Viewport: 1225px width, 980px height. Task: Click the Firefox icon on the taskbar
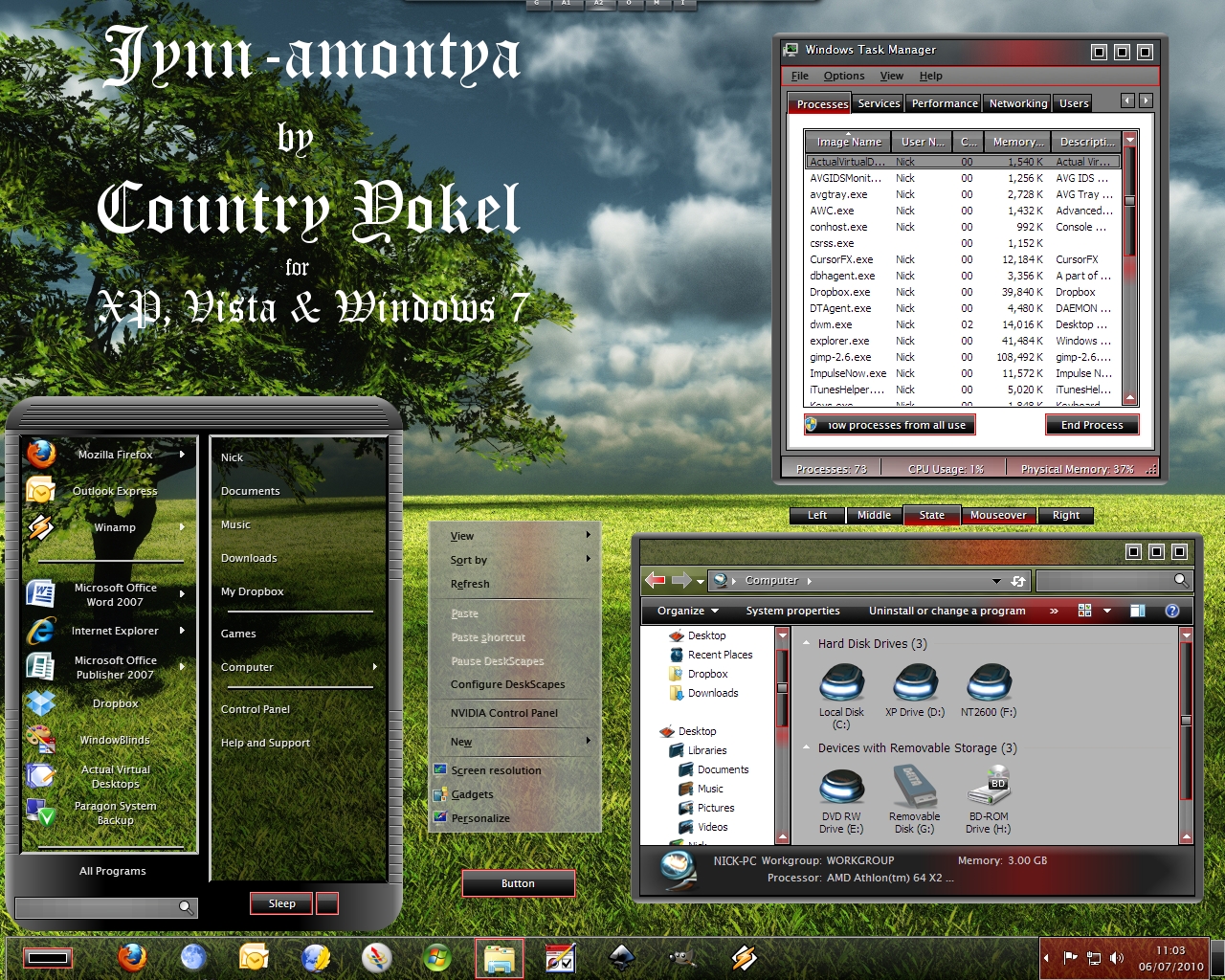pyautogui.click(x=132, y=957)
